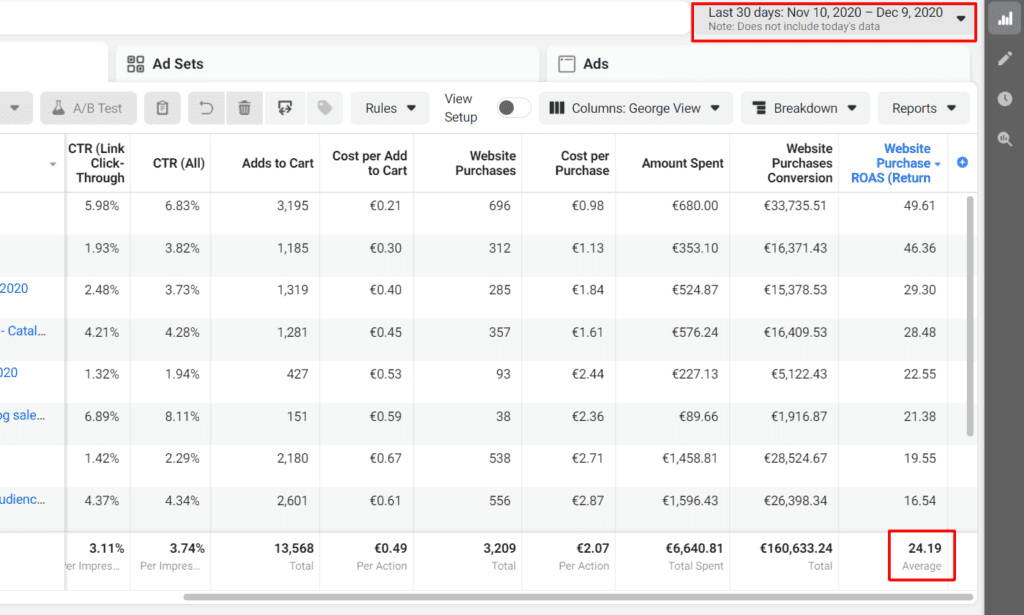Add a column with the plus icon
This screenshot has height=615, width=1024.
(x=962, y=163)
